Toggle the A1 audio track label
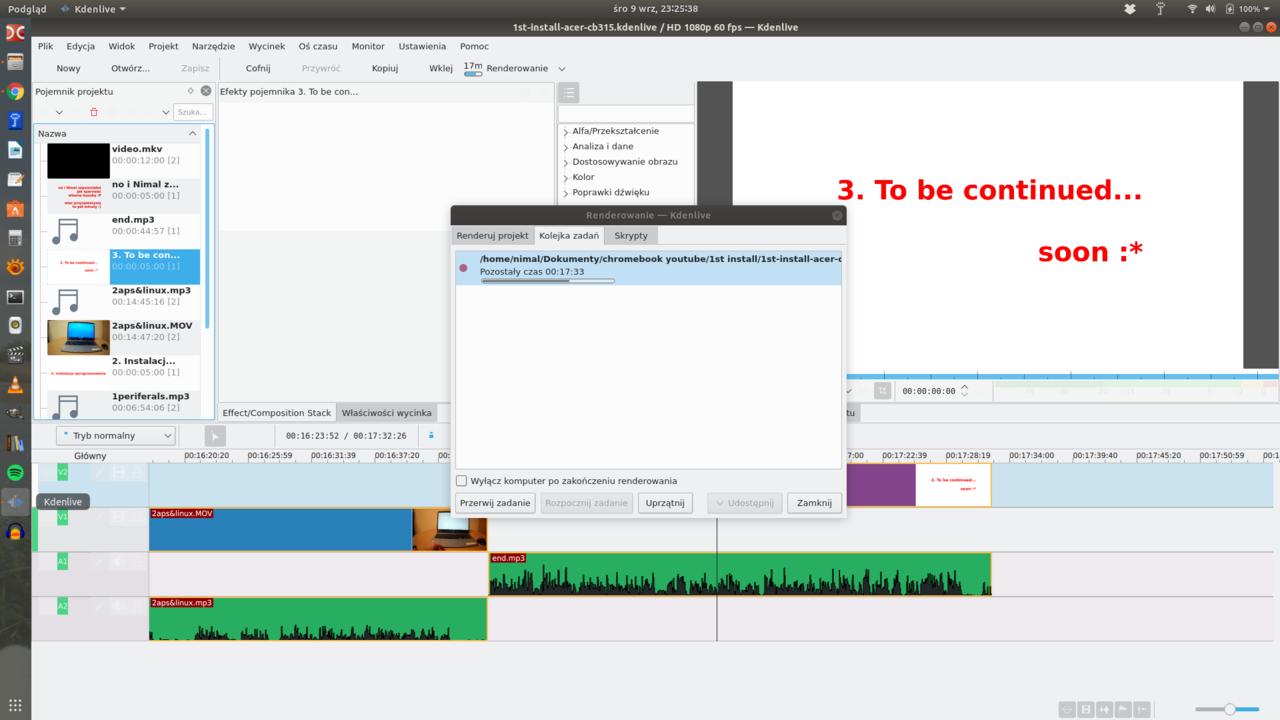The height and width of the screenshot is (720, 1280). click(63, 562)
